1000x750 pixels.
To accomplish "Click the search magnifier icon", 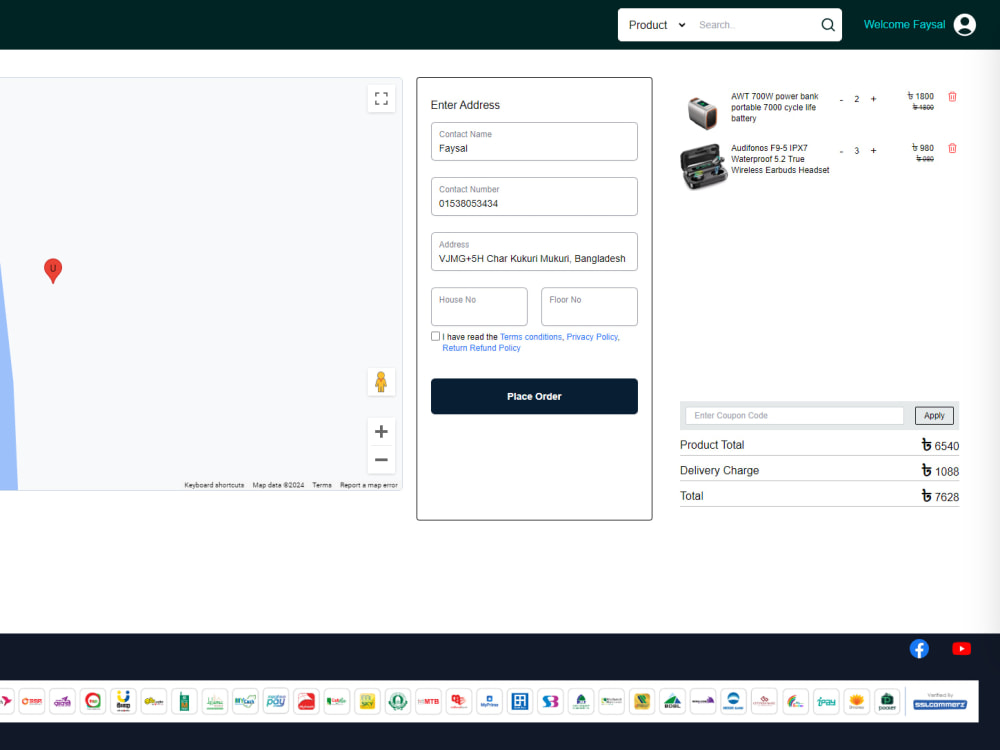I will point(828,25).
